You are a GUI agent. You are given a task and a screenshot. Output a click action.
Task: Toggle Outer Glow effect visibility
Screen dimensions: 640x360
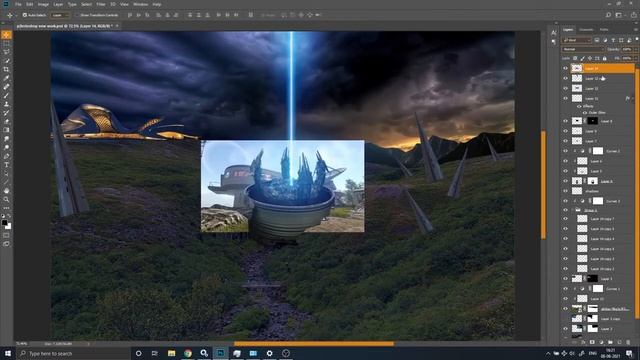coord(584,113)
